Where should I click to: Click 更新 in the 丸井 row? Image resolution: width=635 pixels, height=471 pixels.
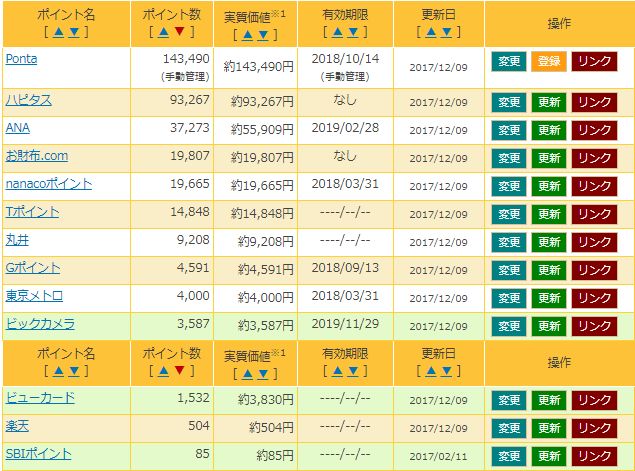pos(549,242)
